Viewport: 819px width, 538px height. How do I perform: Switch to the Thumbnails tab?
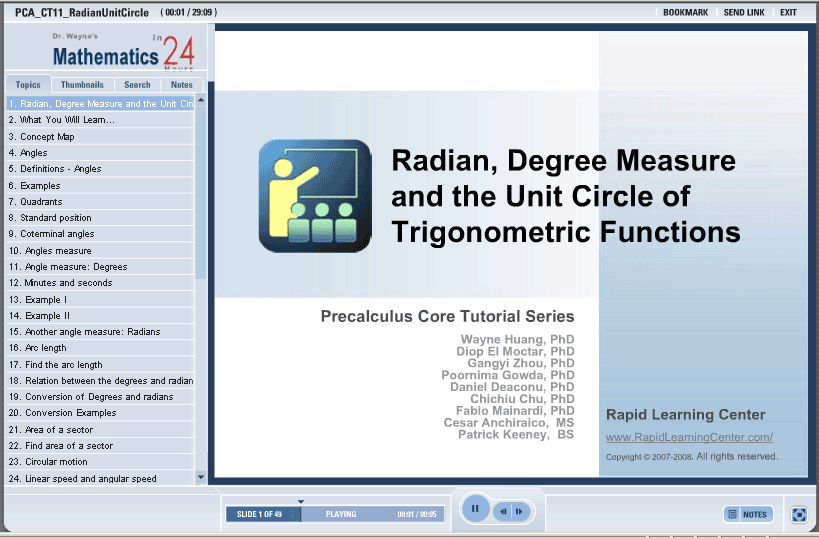click(x=82, y=85)
